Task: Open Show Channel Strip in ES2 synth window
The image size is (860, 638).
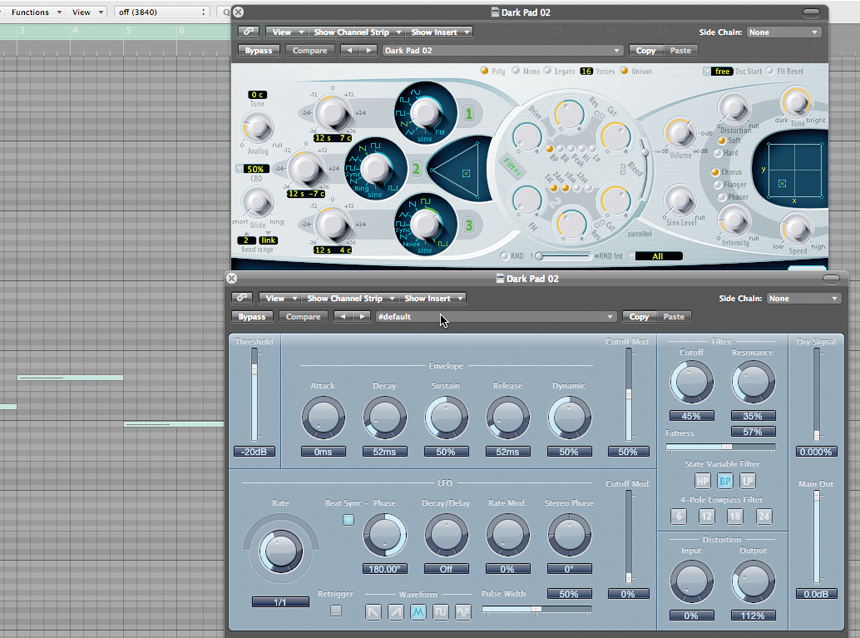Action: [356, 32]
